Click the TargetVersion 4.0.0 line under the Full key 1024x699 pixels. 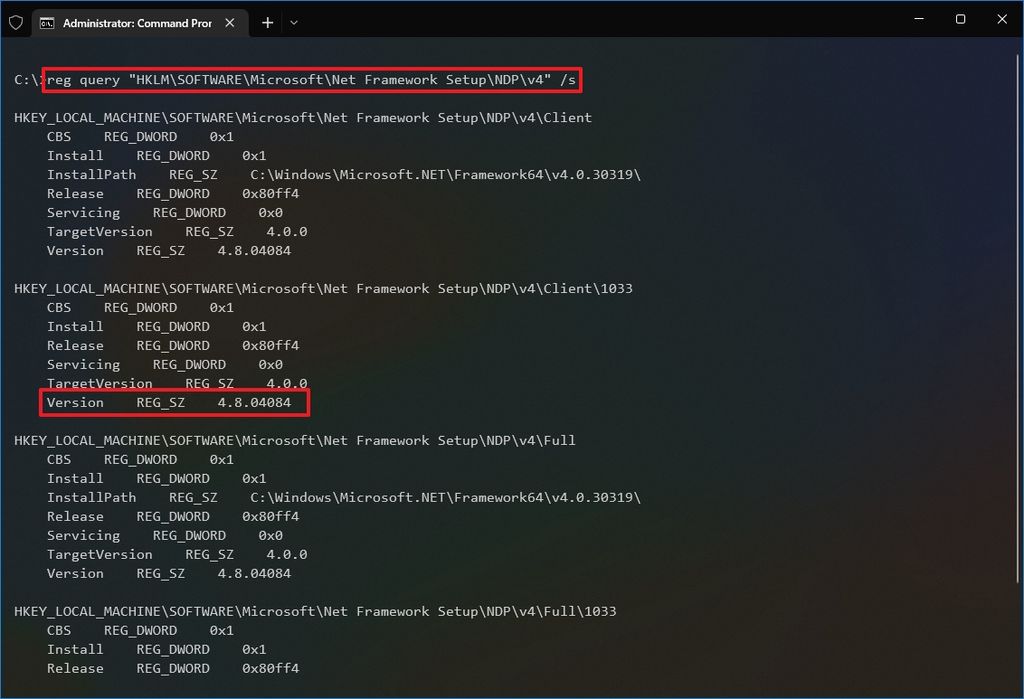click(177, 555)
